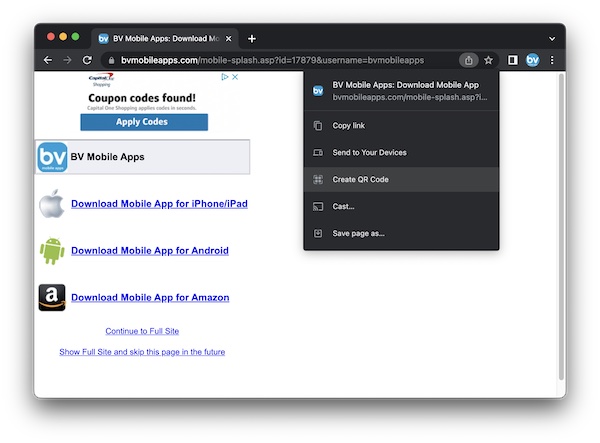
Task: Select Cast... from share menu
Action: pyautogui.click(x=401, y=206)
